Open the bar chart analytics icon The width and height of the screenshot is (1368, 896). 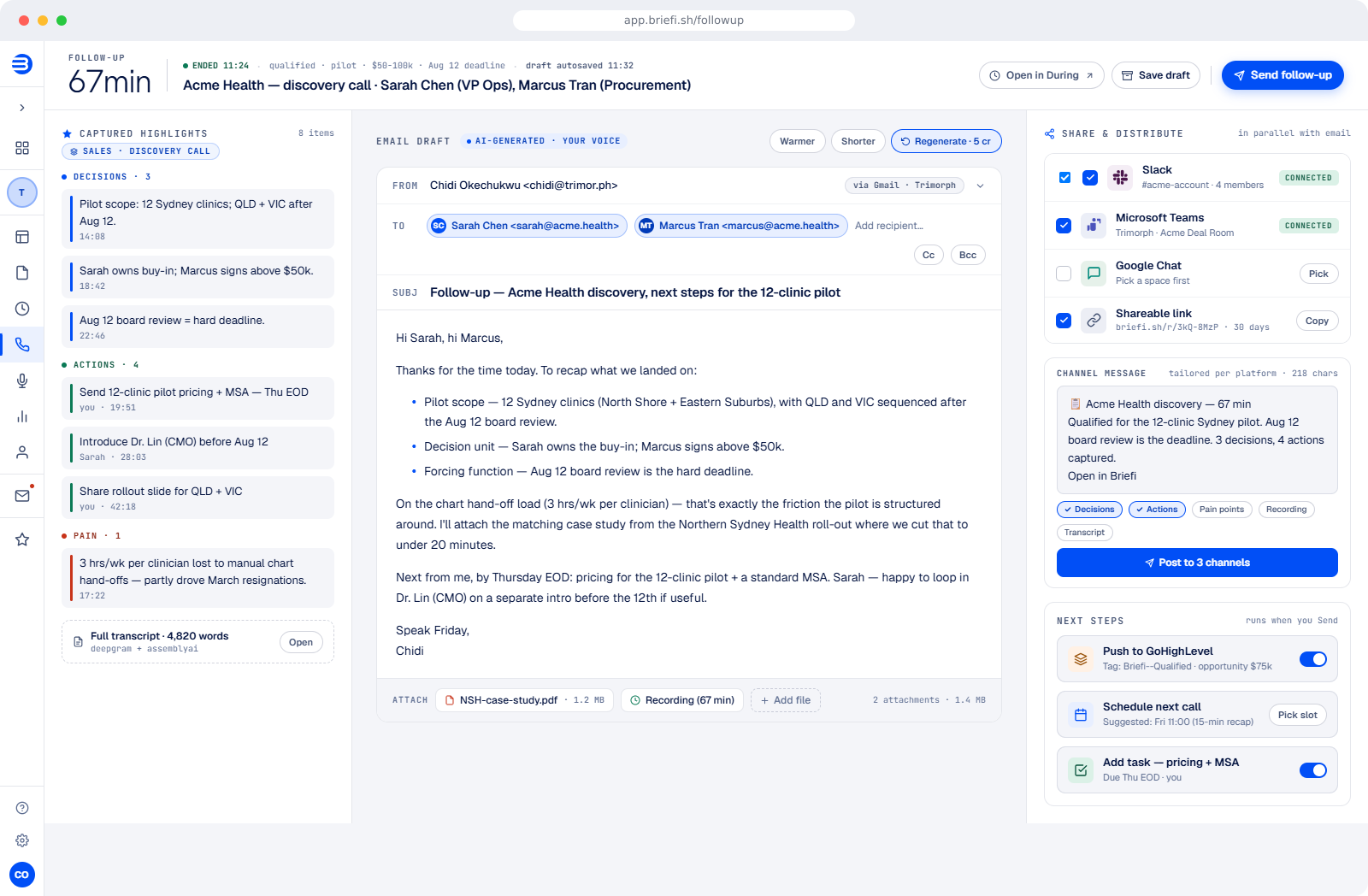(x=22, y=416)
